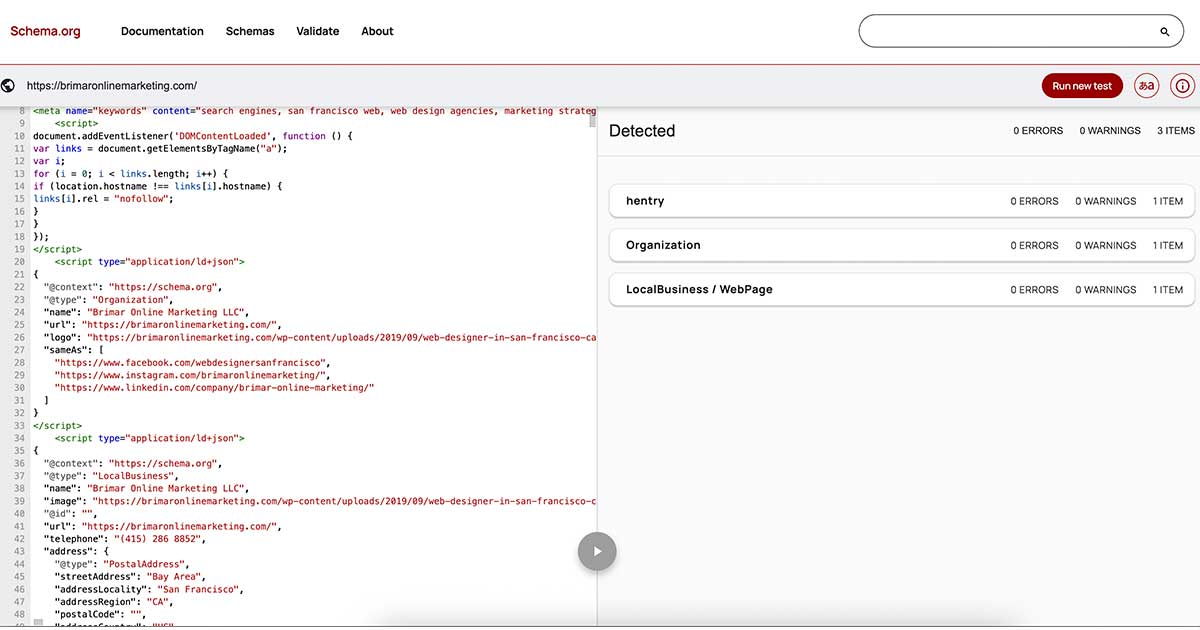Screen dimensions: 1200x630
Task: Click the "streetAddress": "Bay Area" line
Action: [132, 577]
